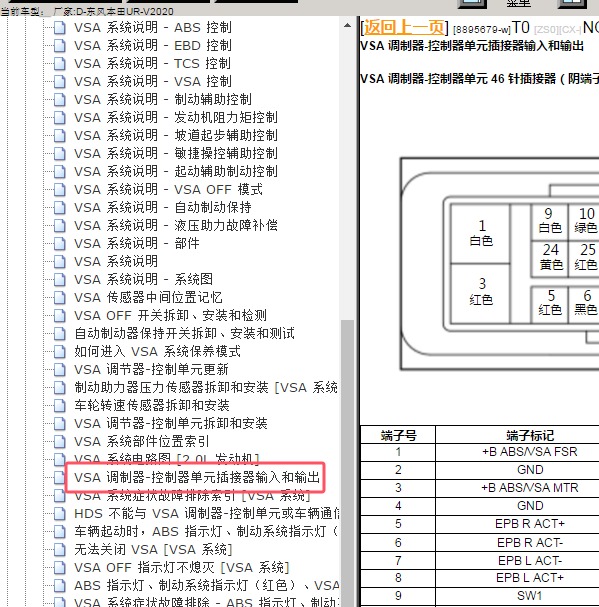Open 'VSA OFF 开关拆卸、安装和检测' page

point(170,316)
